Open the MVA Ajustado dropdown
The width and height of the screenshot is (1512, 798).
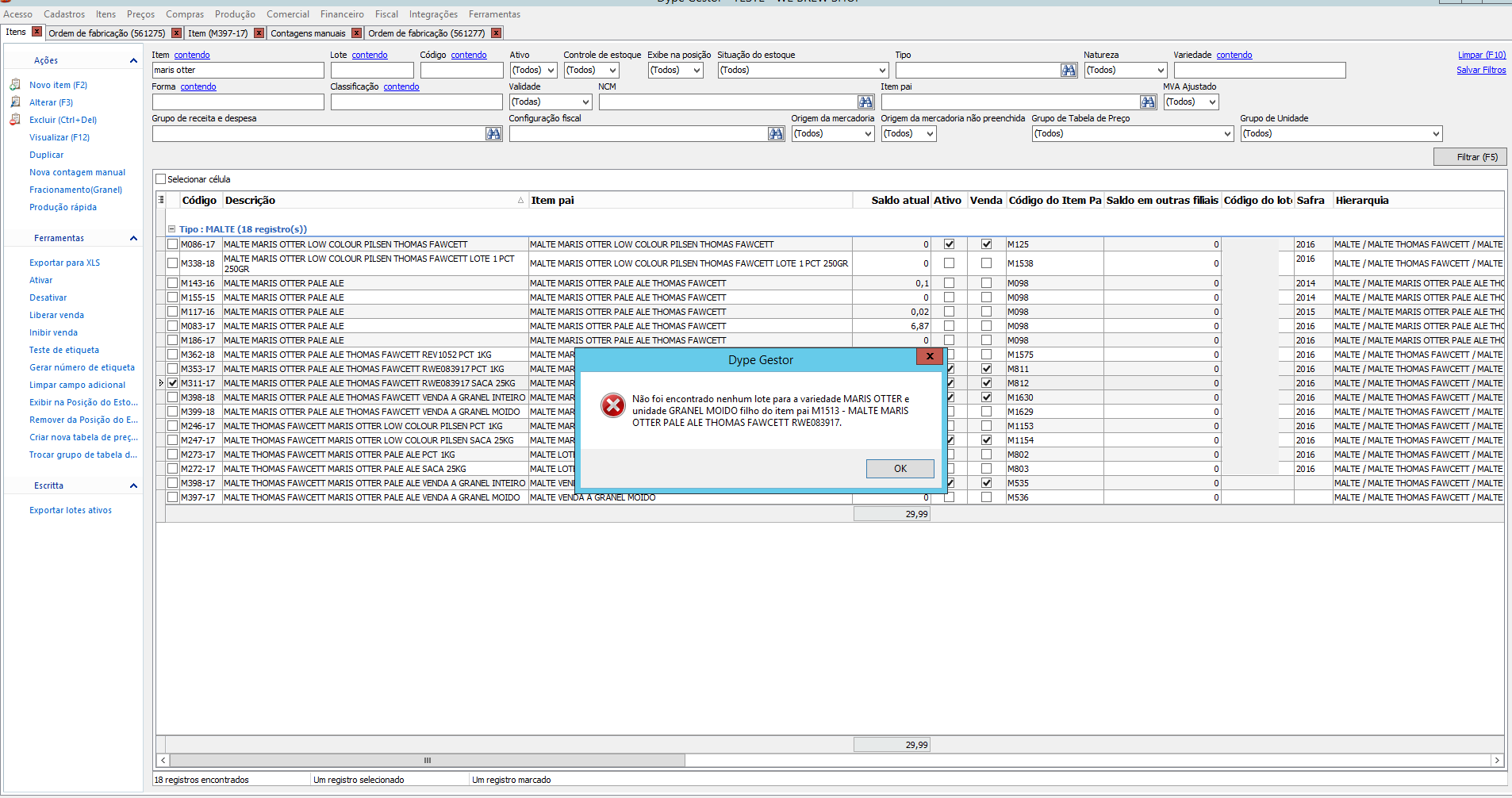coord(1212,102)
